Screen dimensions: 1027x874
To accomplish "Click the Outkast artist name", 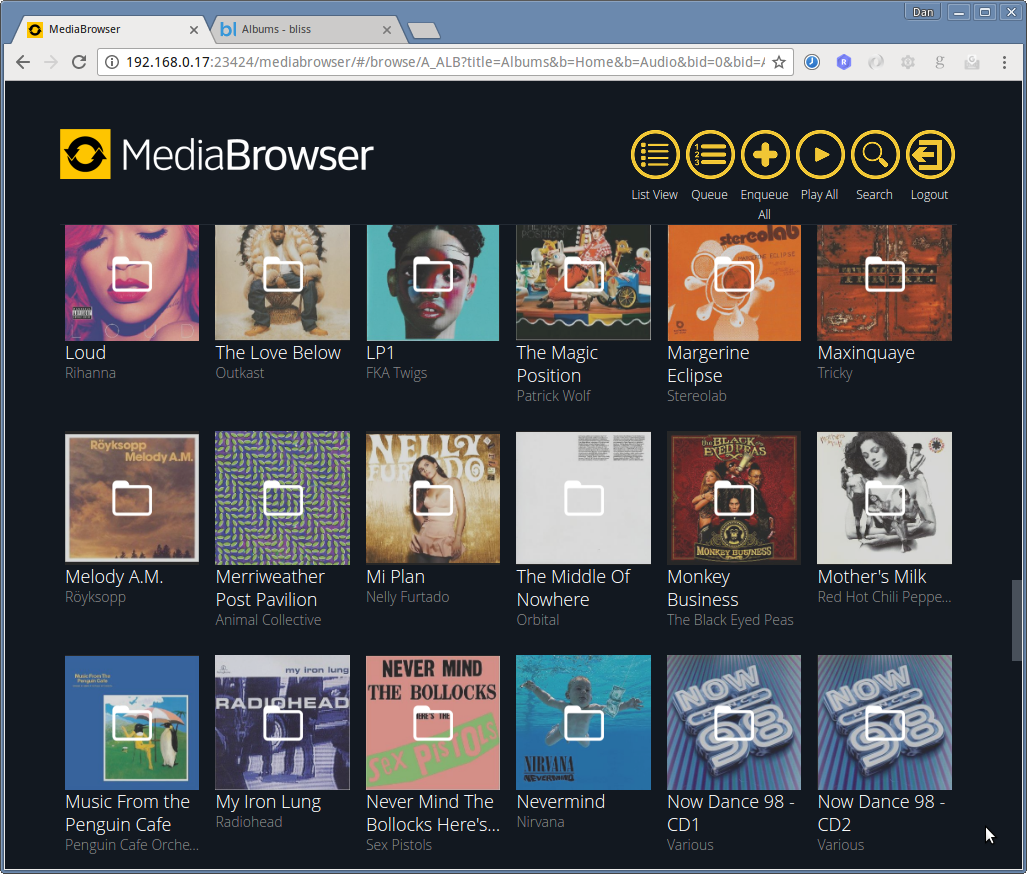I will pos(240,373).
